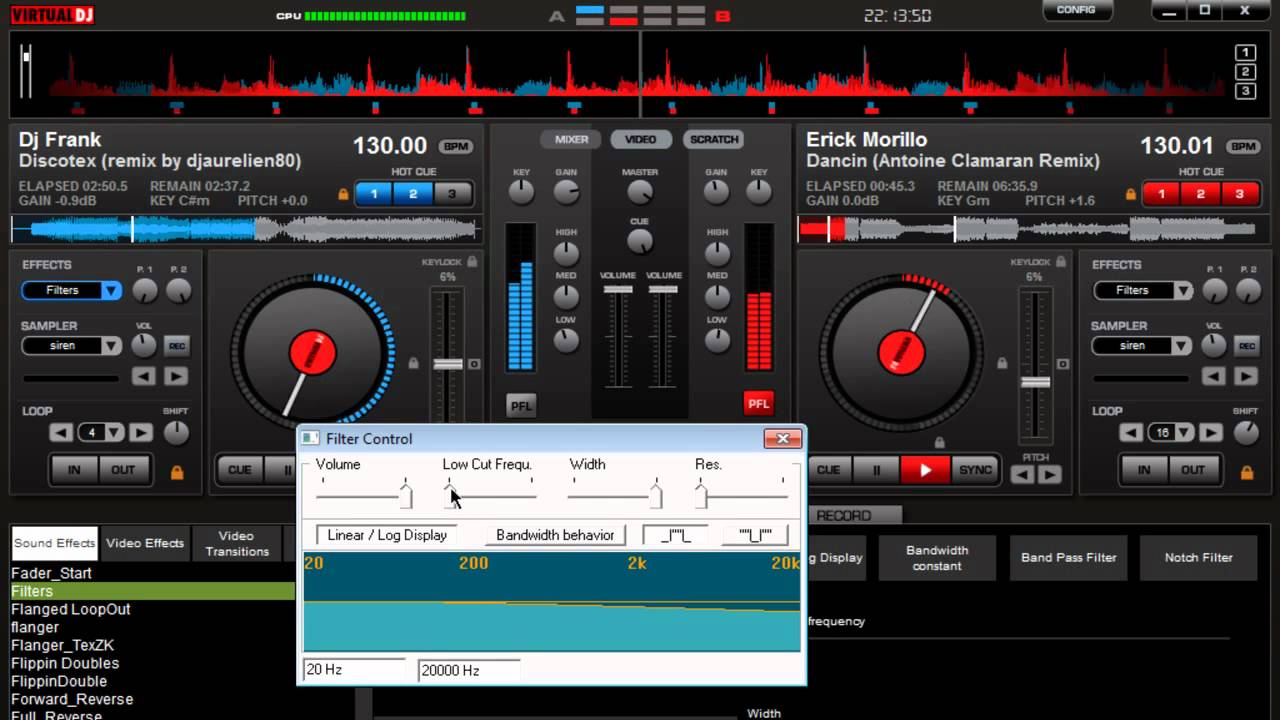Open the Video Effects tab
The width and height of the screenshot is (1280, 720).
tap(145, 543)
